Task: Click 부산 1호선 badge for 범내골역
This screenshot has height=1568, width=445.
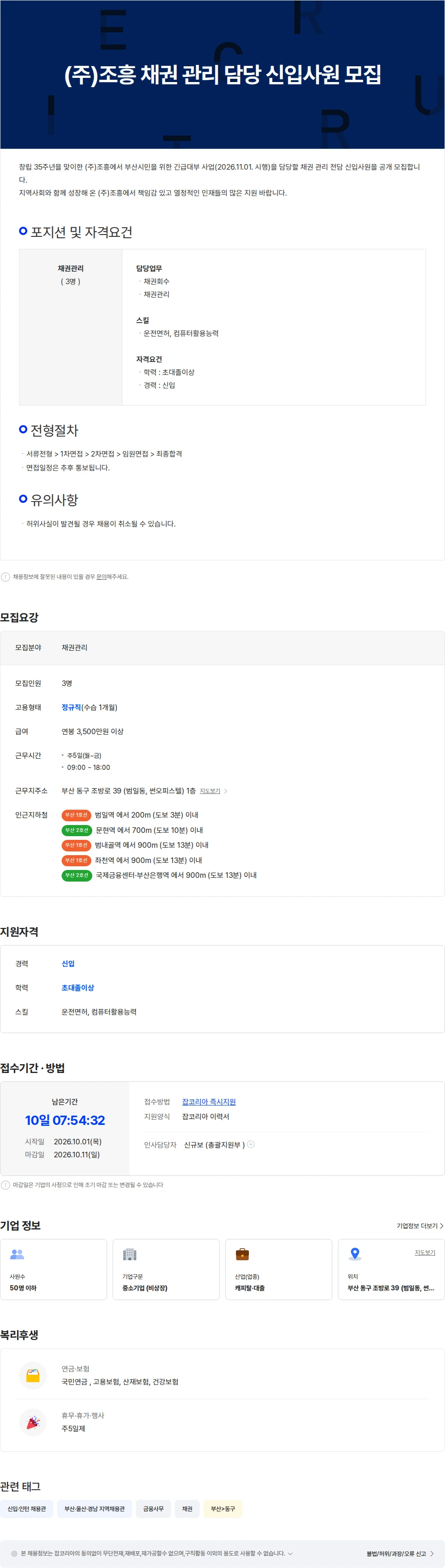Action: coord(76,845)
